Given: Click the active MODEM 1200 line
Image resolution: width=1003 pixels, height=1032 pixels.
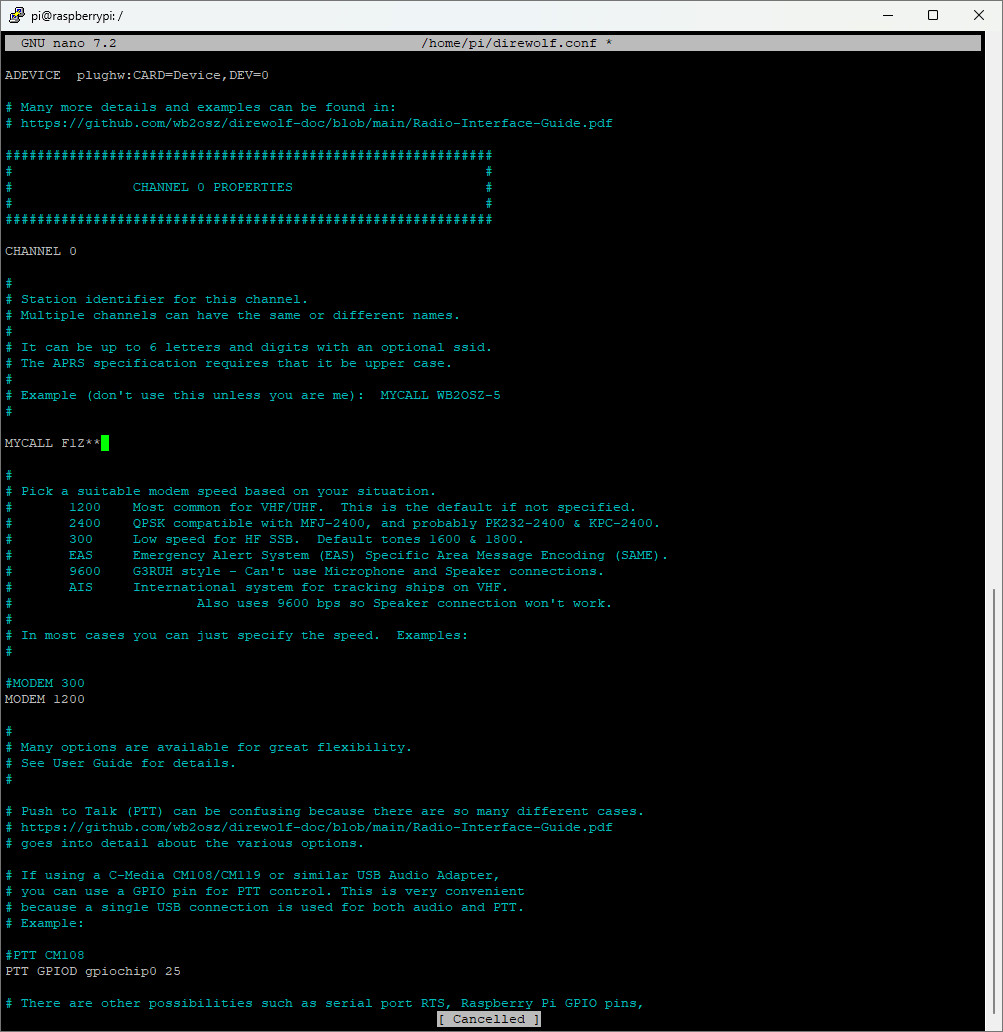Looking at the screenshot, I should (45, 699).
